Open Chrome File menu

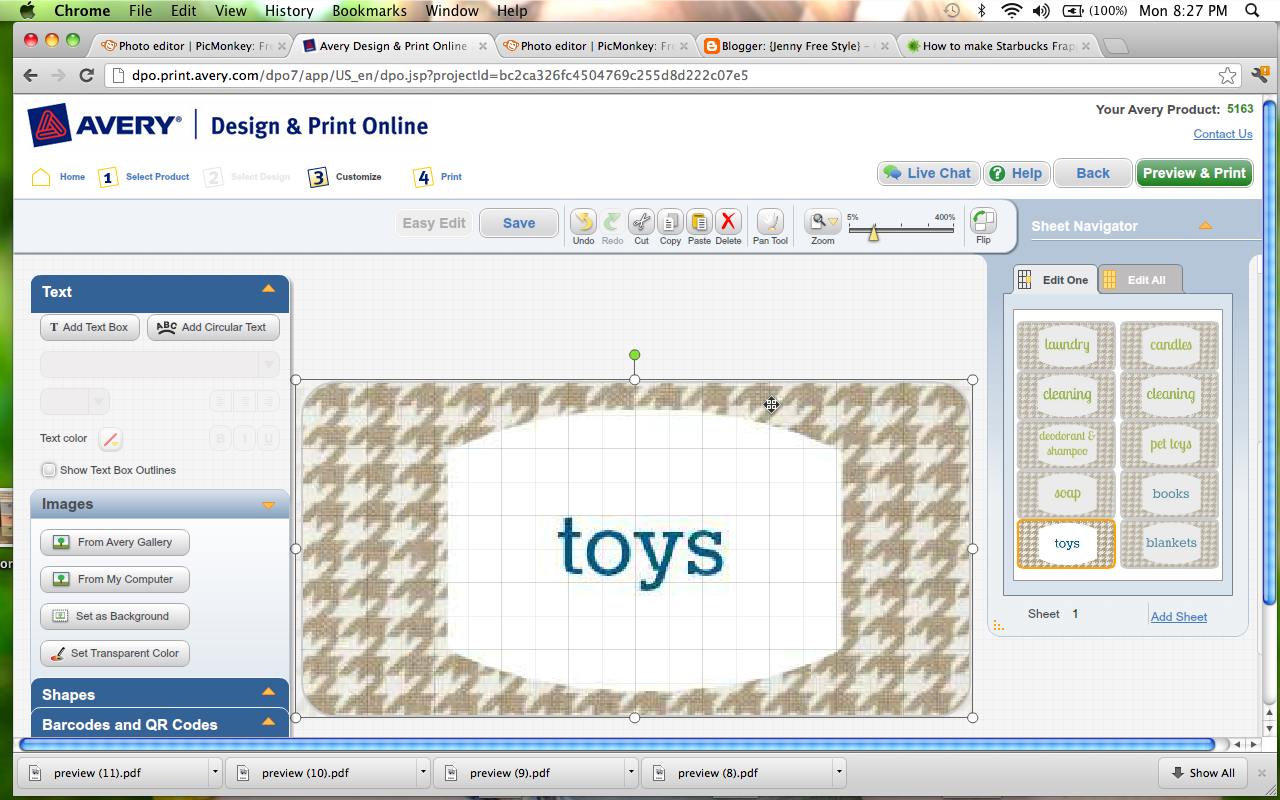click(140, 11)
